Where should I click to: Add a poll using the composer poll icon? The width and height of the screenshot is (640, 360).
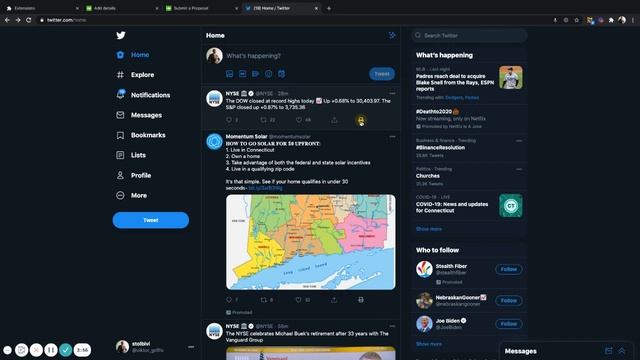click(256, 74)
